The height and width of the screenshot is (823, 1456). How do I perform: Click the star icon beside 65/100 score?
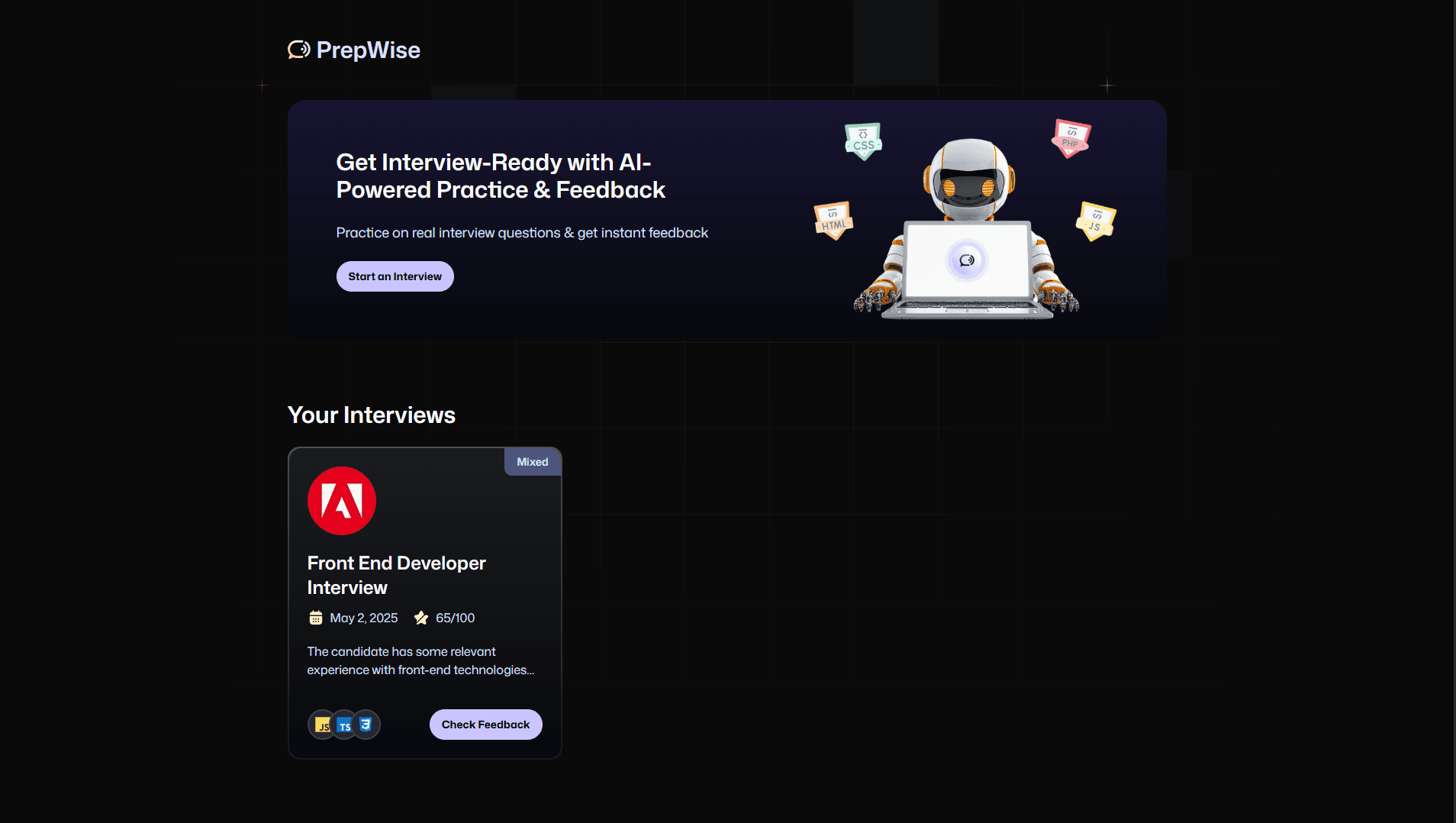[x=421, y=618]
